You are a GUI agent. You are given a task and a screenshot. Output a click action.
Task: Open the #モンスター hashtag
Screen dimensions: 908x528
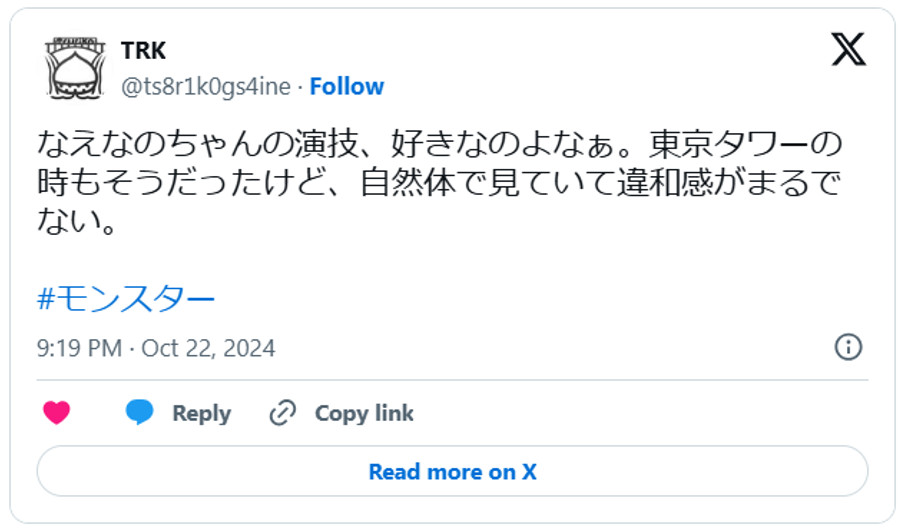pyautogui.click(x=126, y=299)
